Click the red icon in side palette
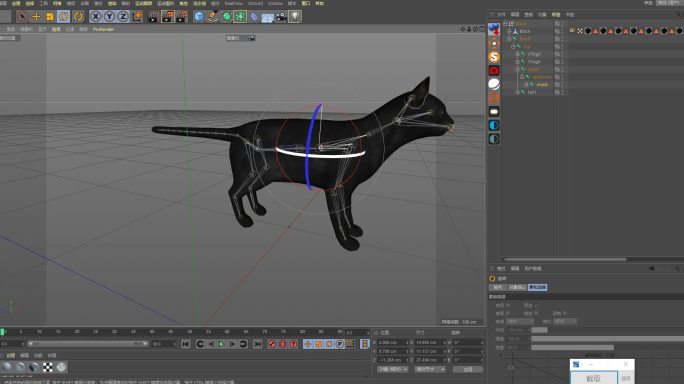 coord(494,70)
